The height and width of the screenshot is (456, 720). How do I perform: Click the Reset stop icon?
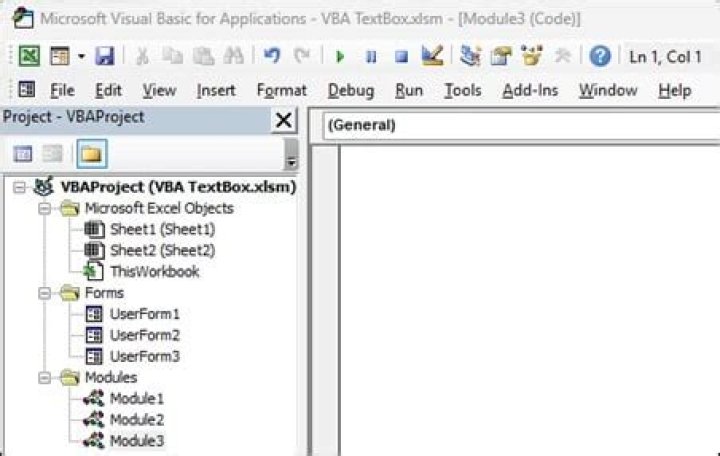tap(401, 56)
